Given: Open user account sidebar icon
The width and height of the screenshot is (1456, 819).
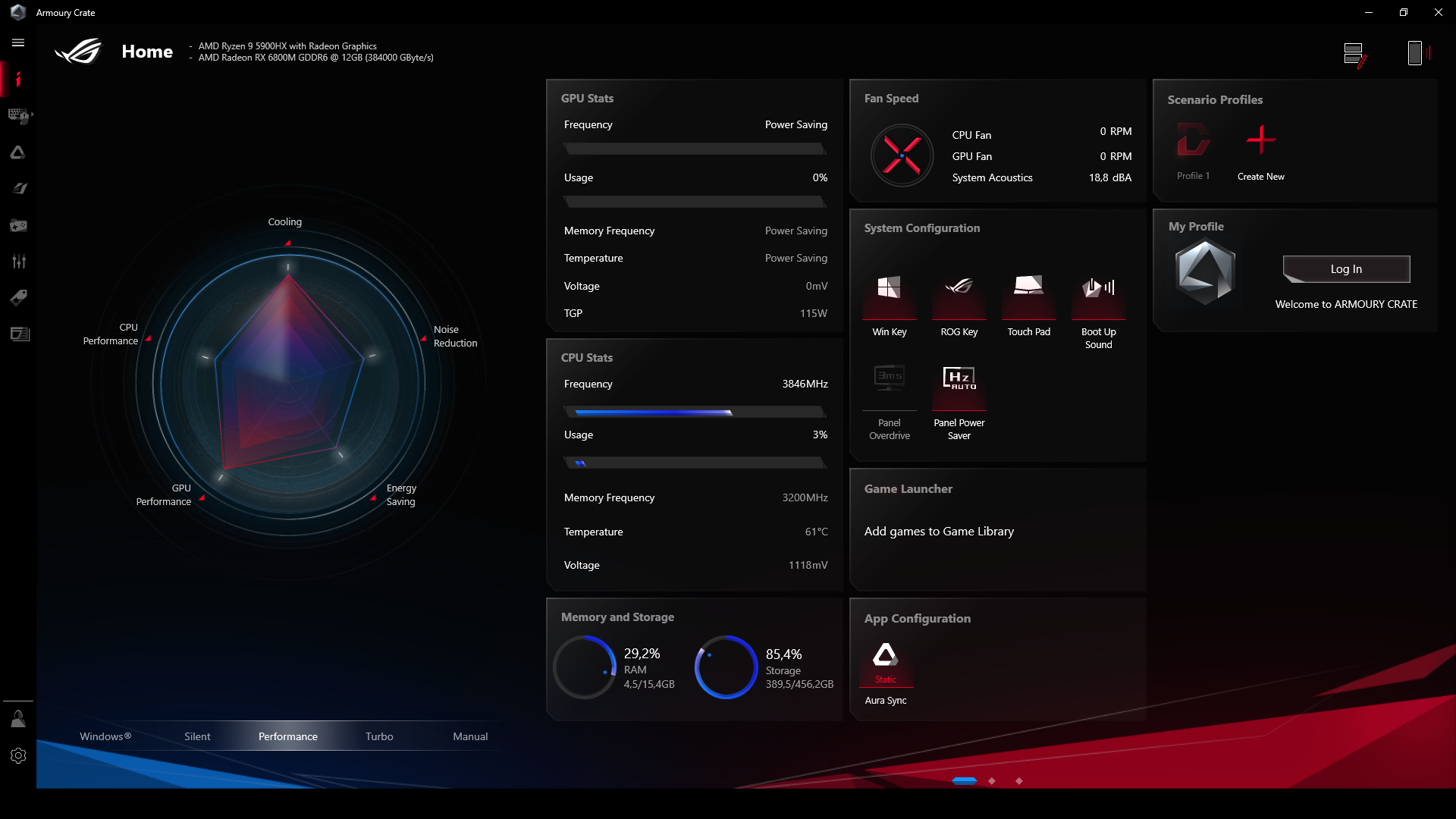Looking at the screenshot, I should tap(18, 719).
